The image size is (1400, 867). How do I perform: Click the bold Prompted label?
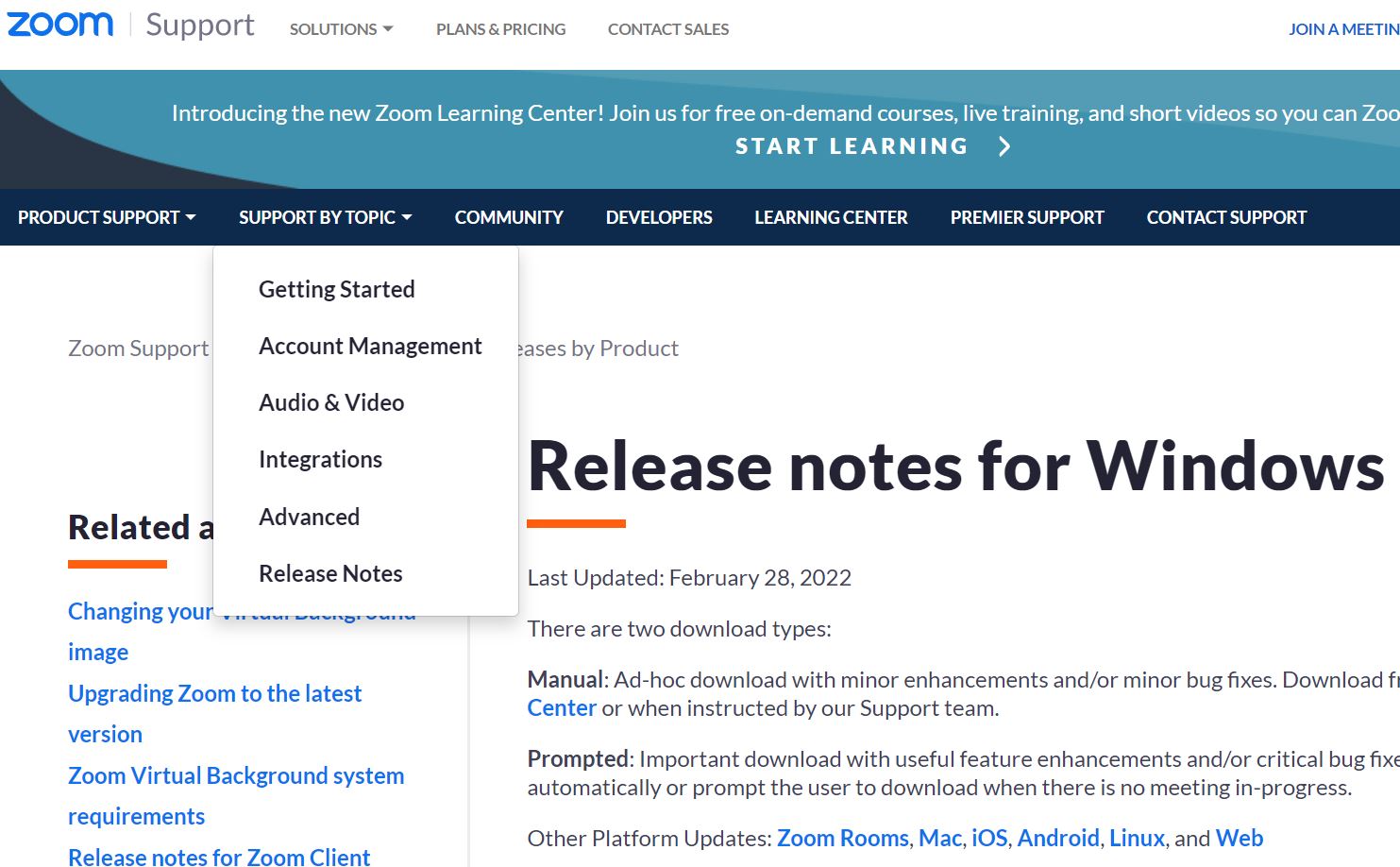pyautogui.click(x=578, y=759)
